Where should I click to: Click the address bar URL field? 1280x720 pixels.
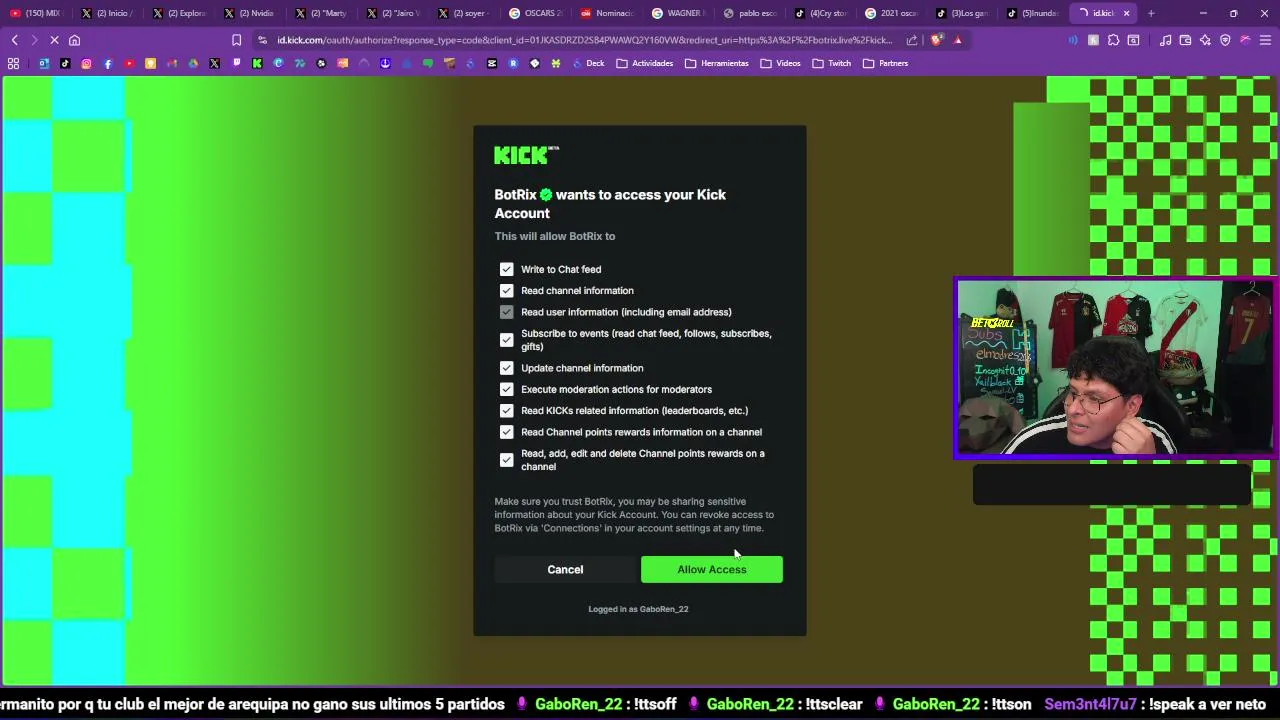[x=584, y=40]
